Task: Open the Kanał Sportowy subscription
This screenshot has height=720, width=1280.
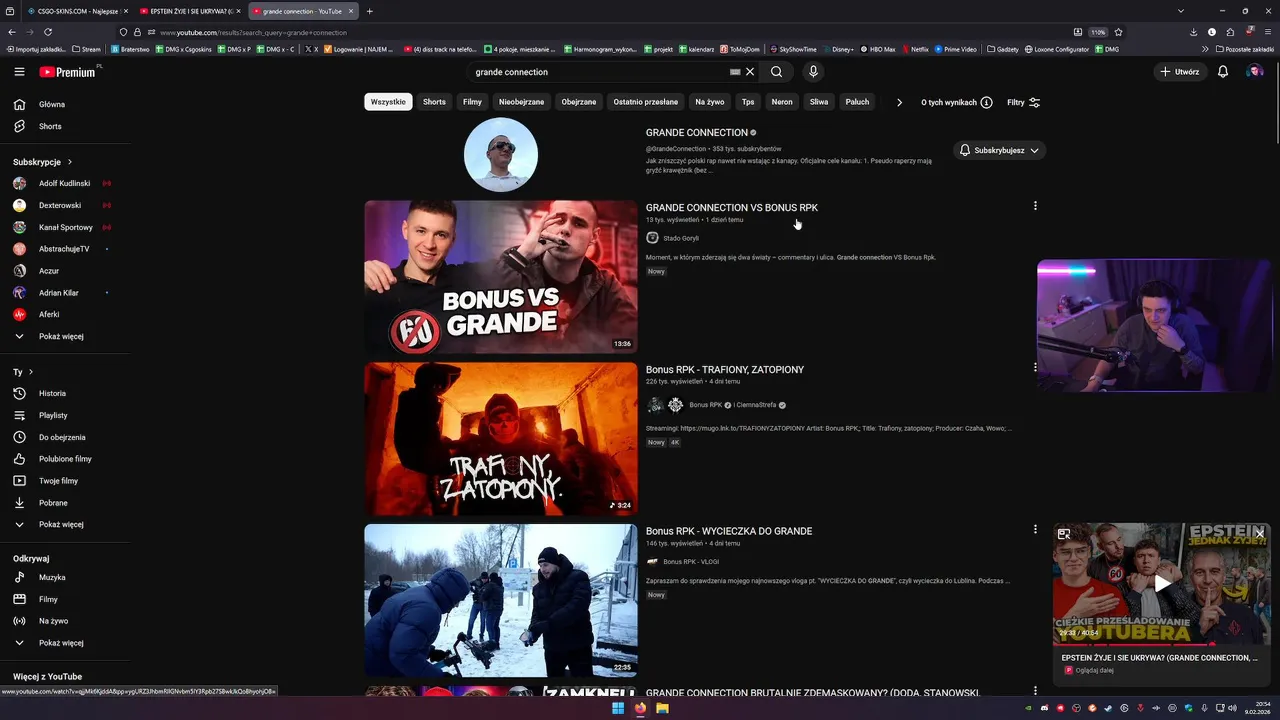Action: coord(65,227)
